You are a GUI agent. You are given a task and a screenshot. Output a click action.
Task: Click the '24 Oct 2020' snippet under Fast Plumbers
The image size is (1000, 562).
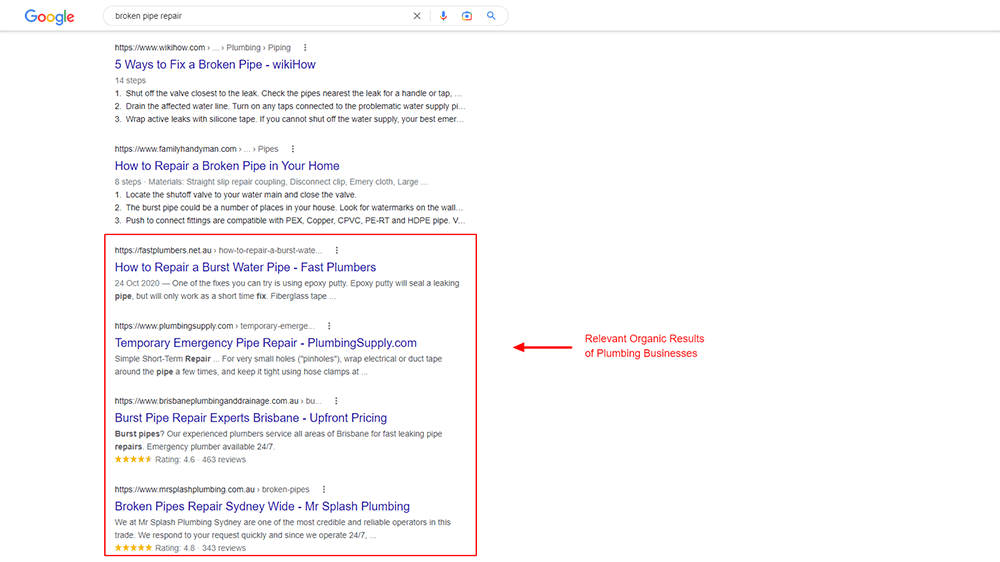pos(287,290)
